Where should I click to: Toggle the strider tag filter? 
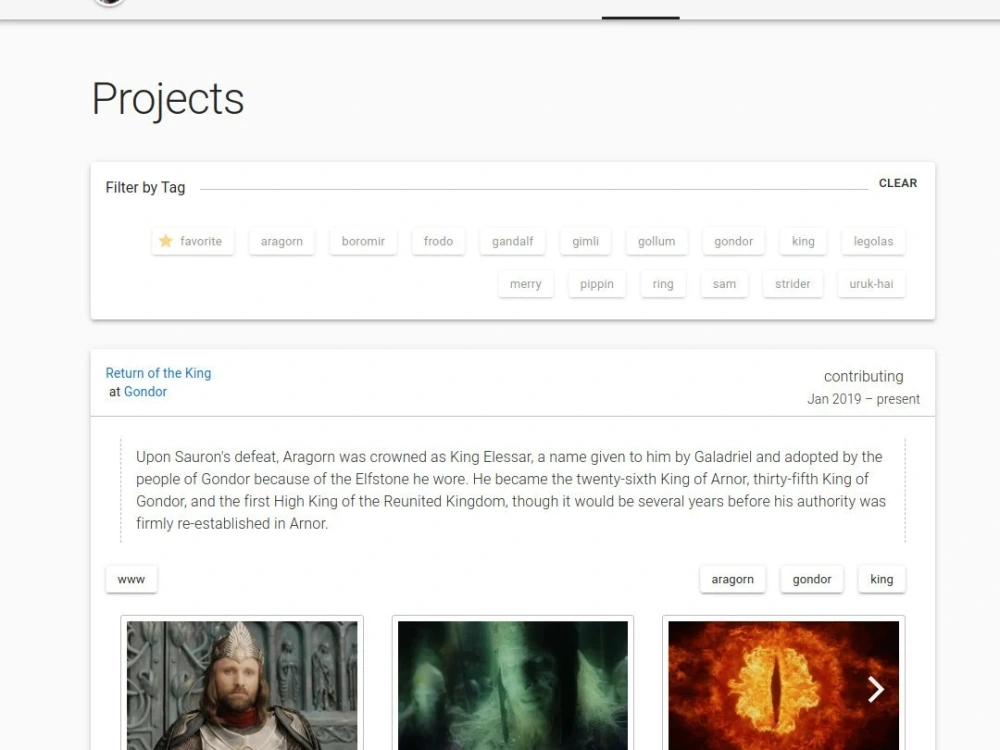tap(793, 284)
